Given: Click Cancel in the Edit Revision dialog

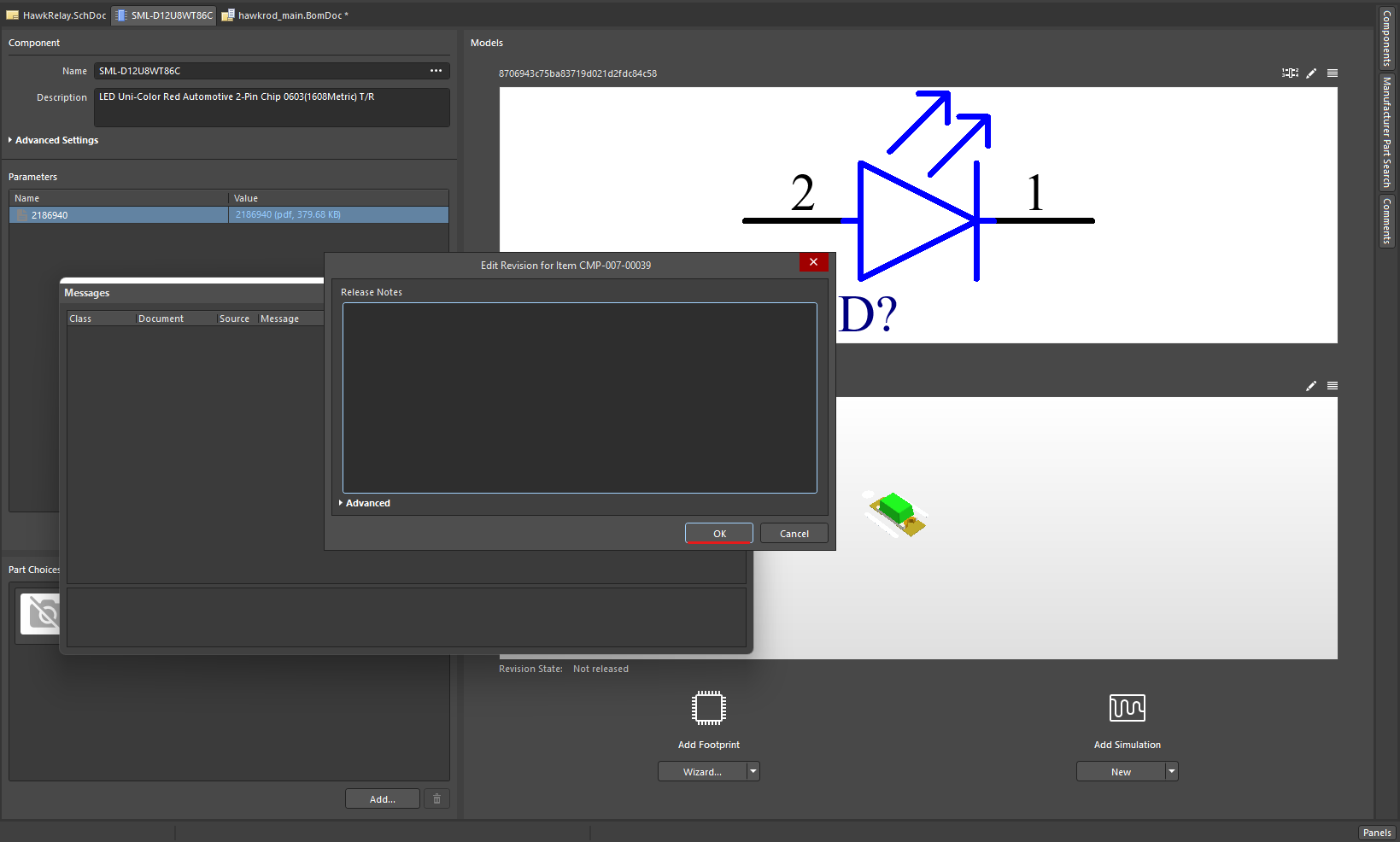Looking at the screenshot, I should click(794, 534).
